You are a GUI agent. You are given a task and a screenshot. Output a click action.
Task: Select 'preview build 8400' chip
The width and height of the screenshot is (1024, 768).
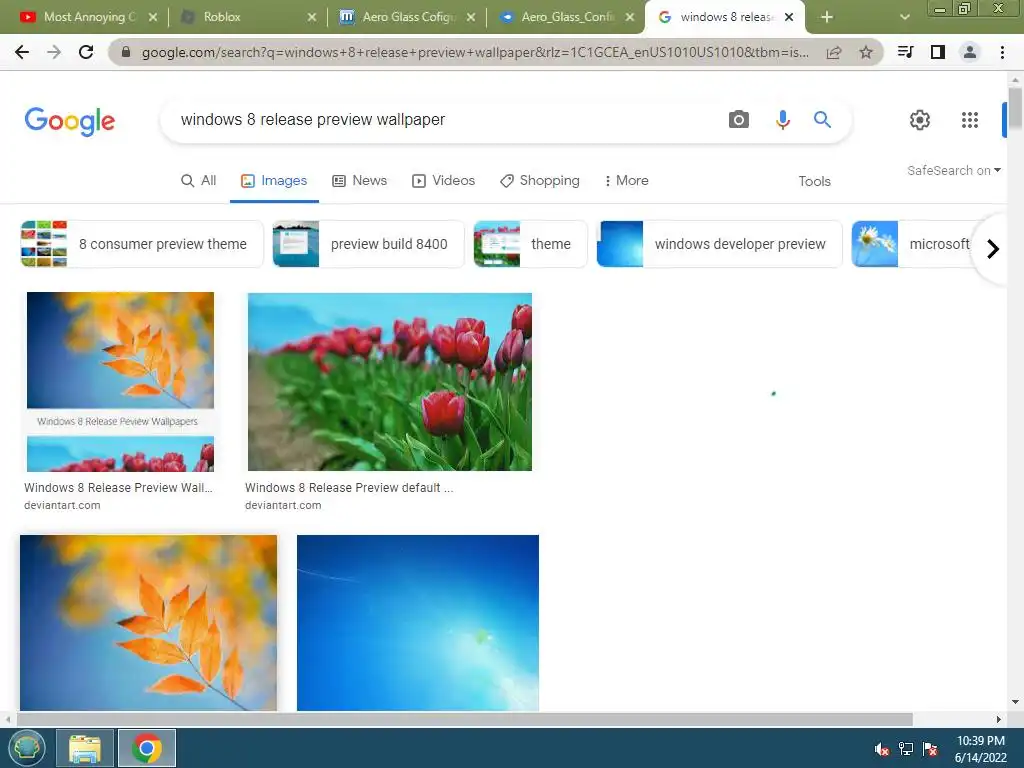[368, 244]
